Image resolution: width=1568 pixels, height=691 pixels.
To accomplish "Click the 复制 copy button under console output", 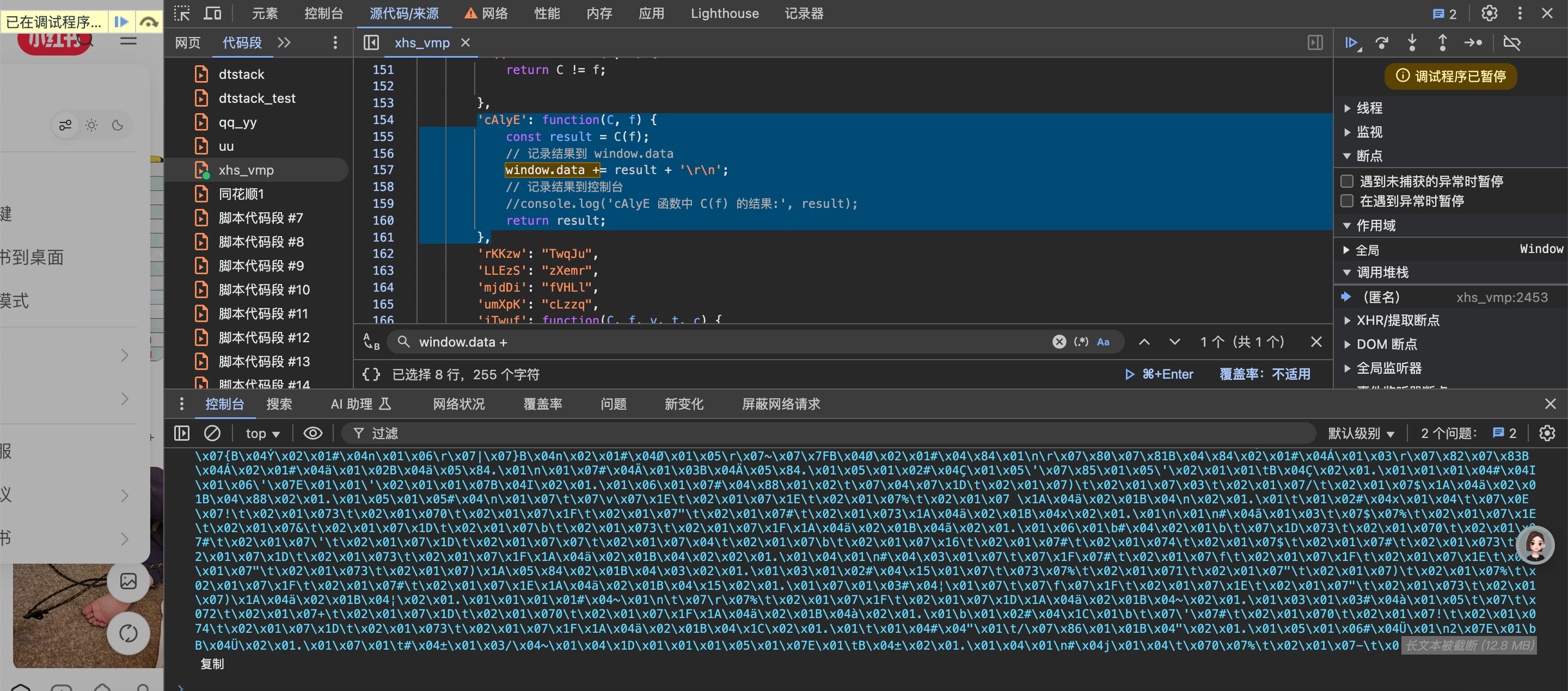I will pyautogui.click(x=212, y=664).
